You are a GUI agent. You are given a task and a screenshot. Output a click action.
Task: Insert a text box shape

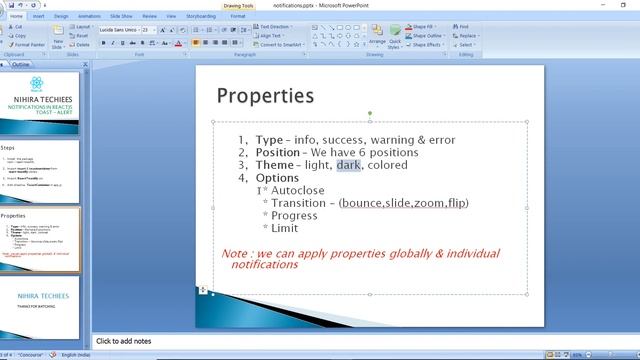[x=315, y=27]
